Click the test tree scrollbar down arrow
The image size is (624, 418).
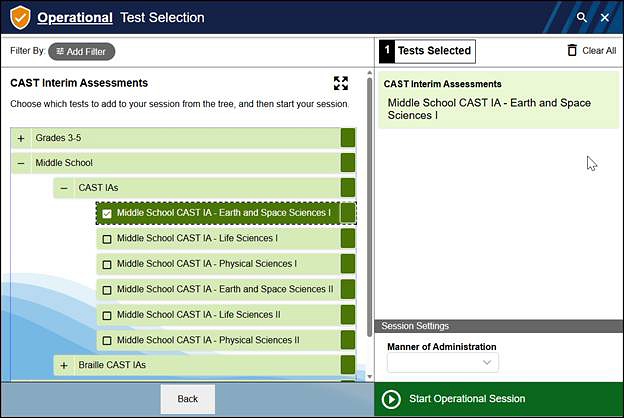pos(370,377)
